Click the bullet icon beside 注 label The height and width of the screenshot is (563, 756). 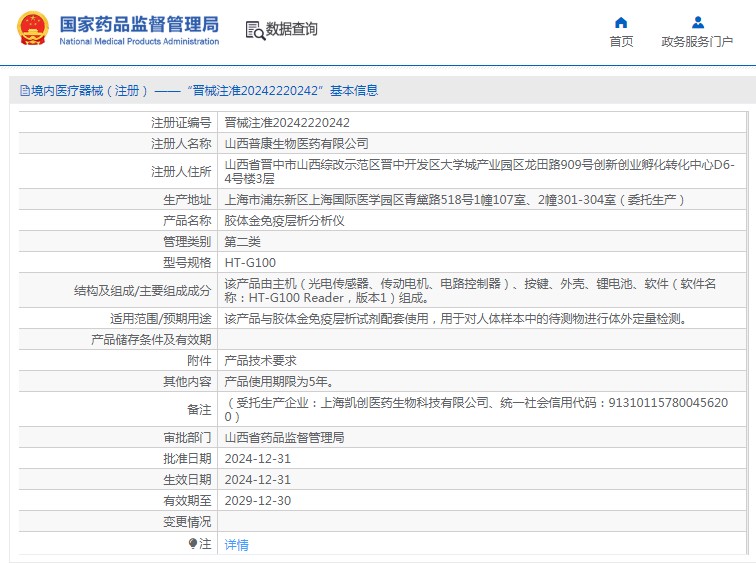point(194,543)
